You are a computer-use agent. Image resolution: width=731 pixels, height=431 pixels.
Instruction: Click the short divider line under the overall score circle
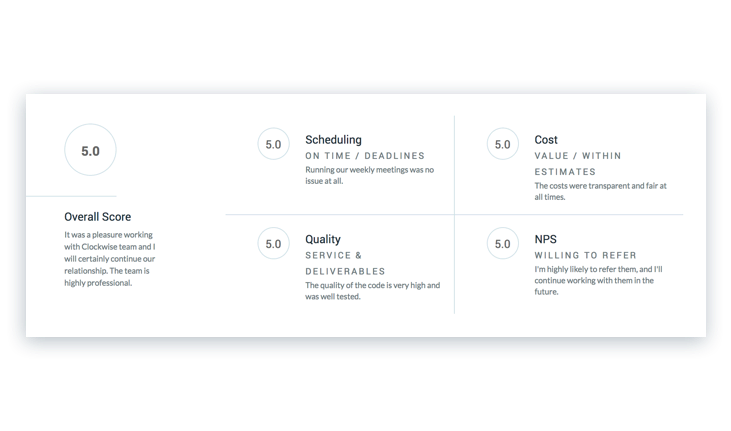[71, 196]
